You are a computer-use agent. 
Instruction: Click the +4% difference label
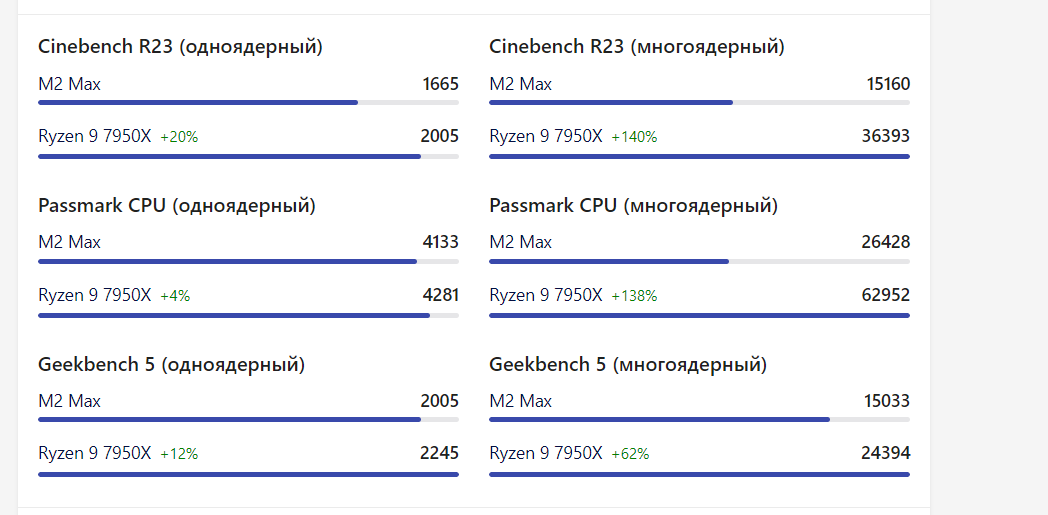[x=175, y=296]
